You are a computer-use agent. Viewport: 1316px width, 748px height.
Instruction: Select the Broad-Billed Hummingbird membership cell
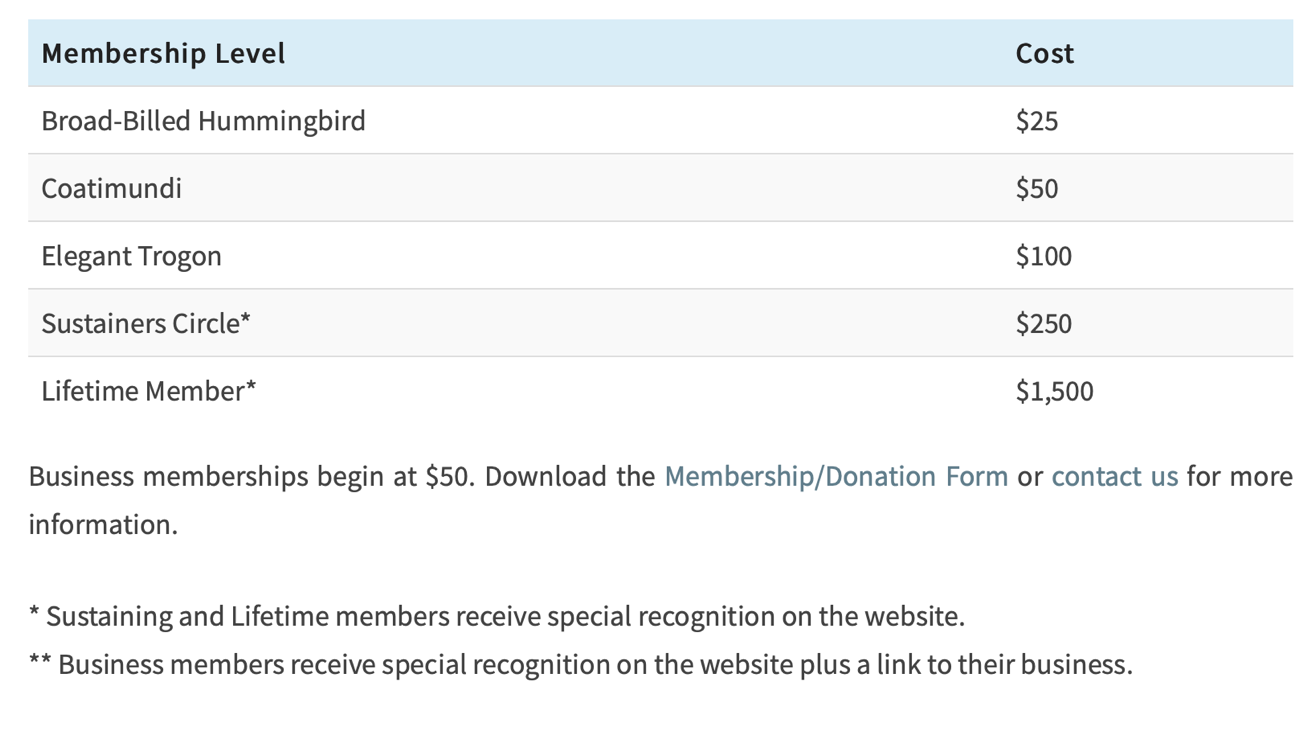[x=203, y=121]
